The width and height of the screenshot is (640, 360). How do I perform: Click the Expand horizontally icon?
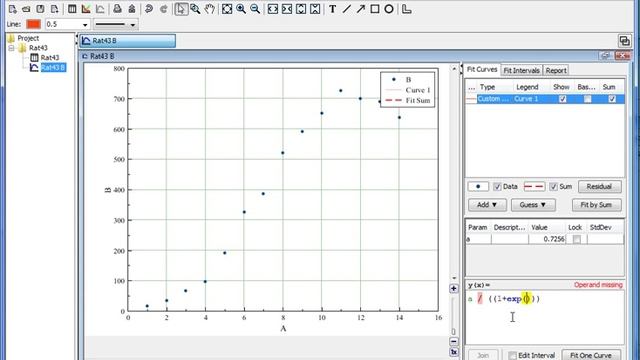point(273,9)
